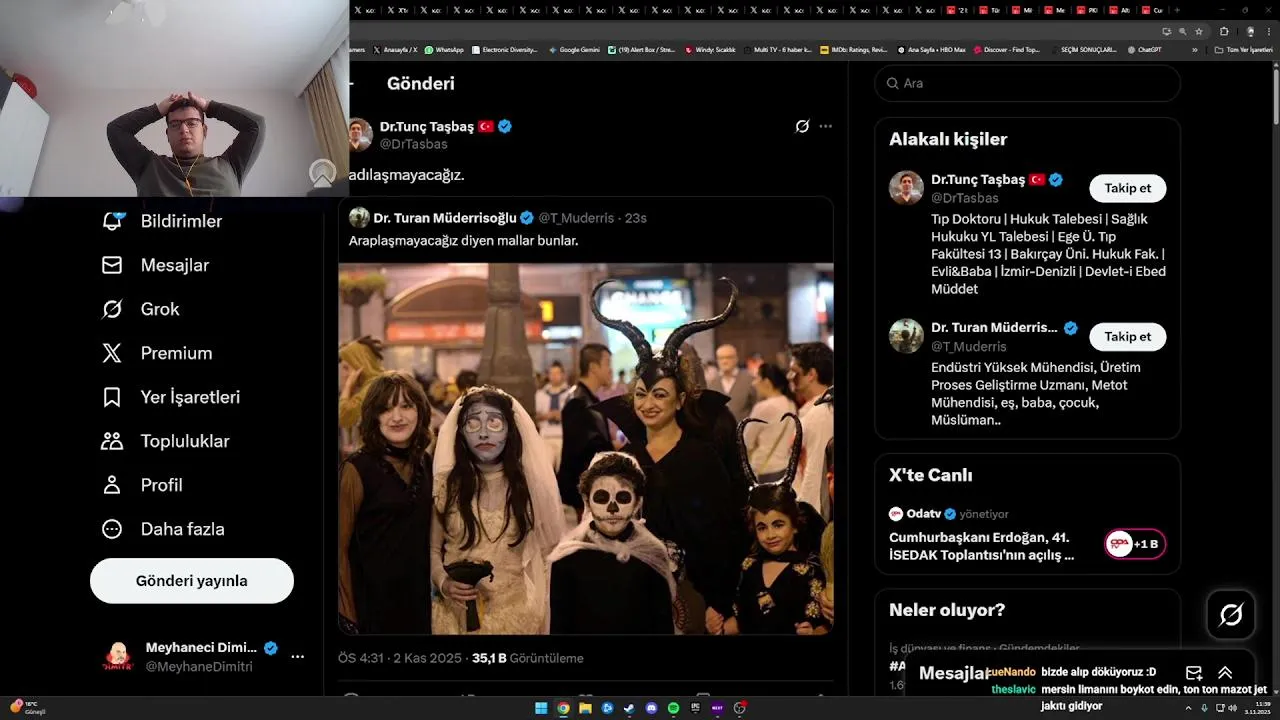Expand the Mesajlar drawer with double chevron
This screenshot has width=1280, height=720.
1225,673
